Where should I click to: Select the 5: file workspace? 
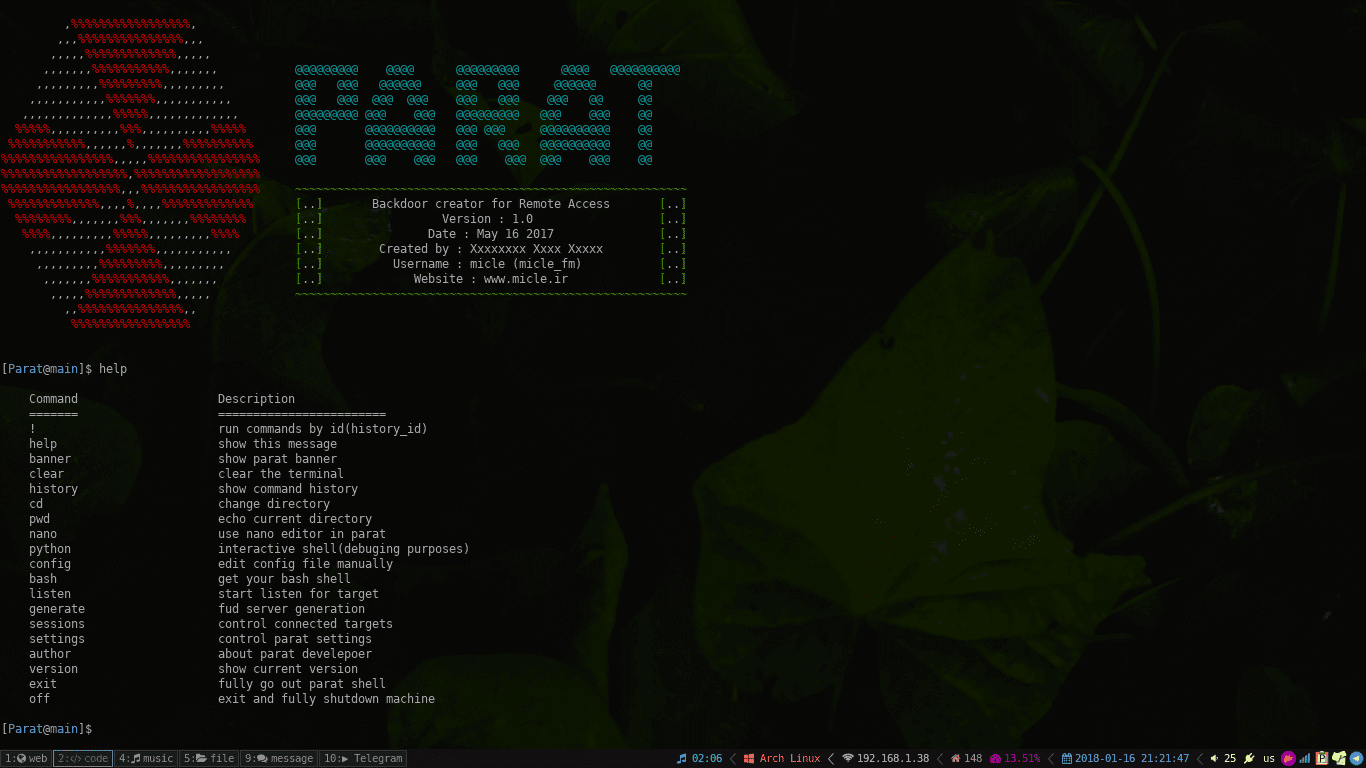point(208,758)
